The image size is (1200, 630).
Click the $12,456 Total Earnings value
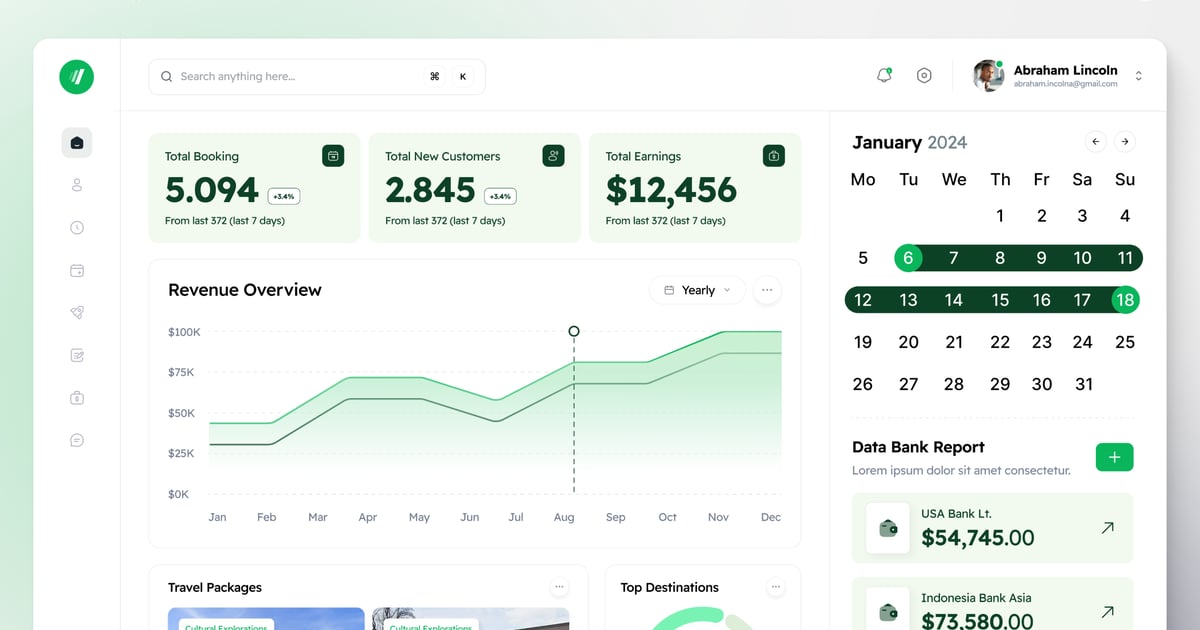point(671,189)
